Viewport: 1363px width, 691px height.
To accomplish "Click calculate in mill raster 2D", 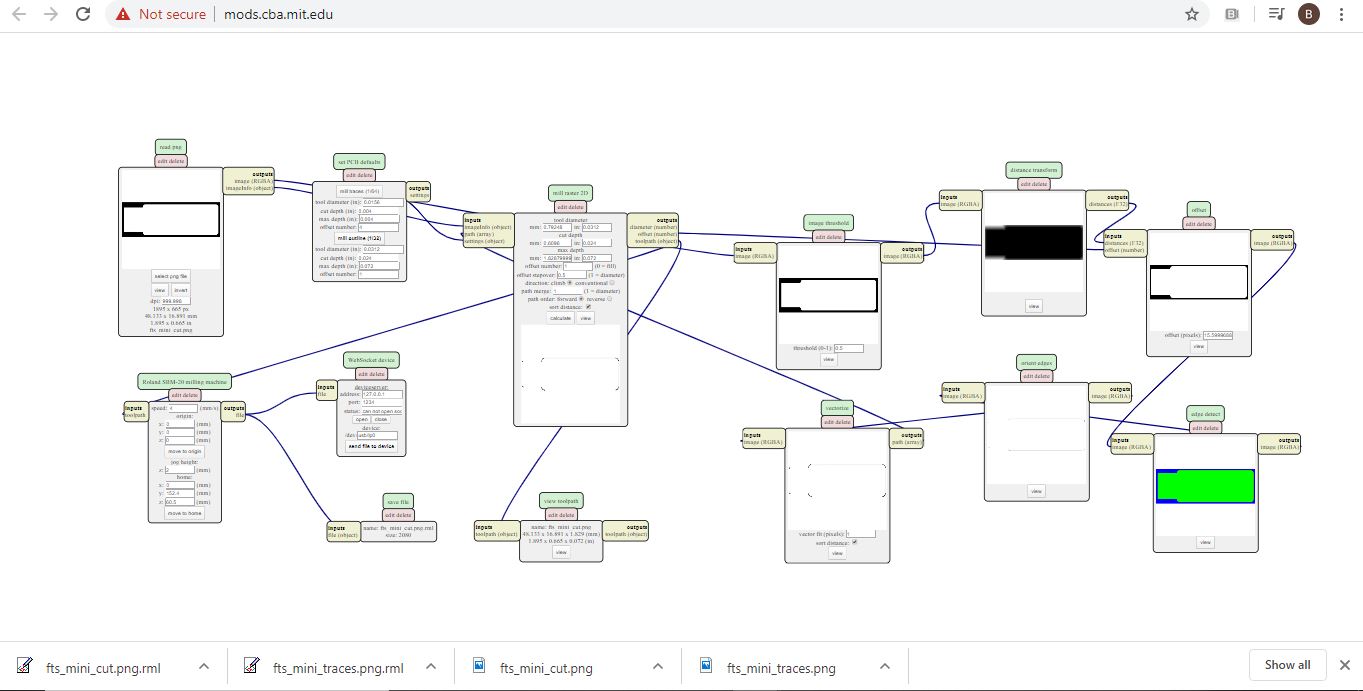I will [560, 318].
